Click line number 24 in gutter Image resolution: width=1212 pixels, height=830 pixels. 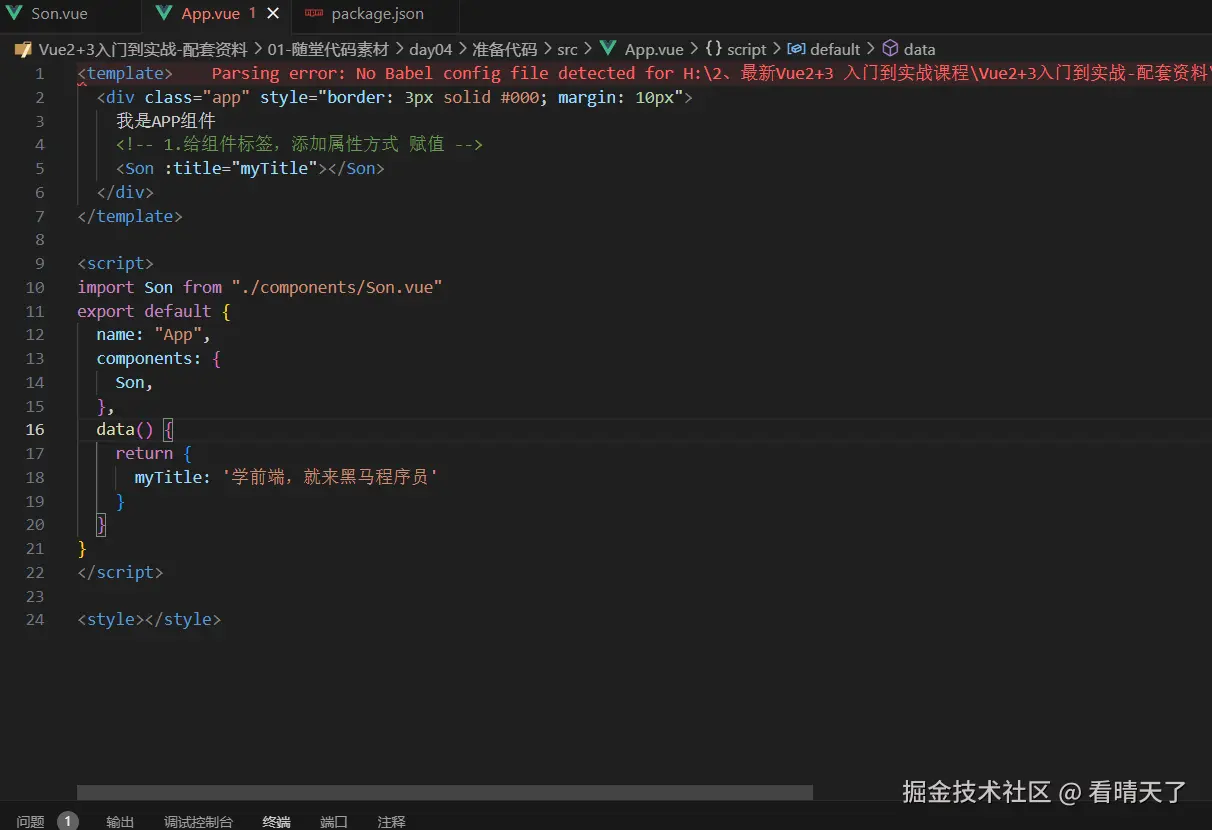point(35,619)
